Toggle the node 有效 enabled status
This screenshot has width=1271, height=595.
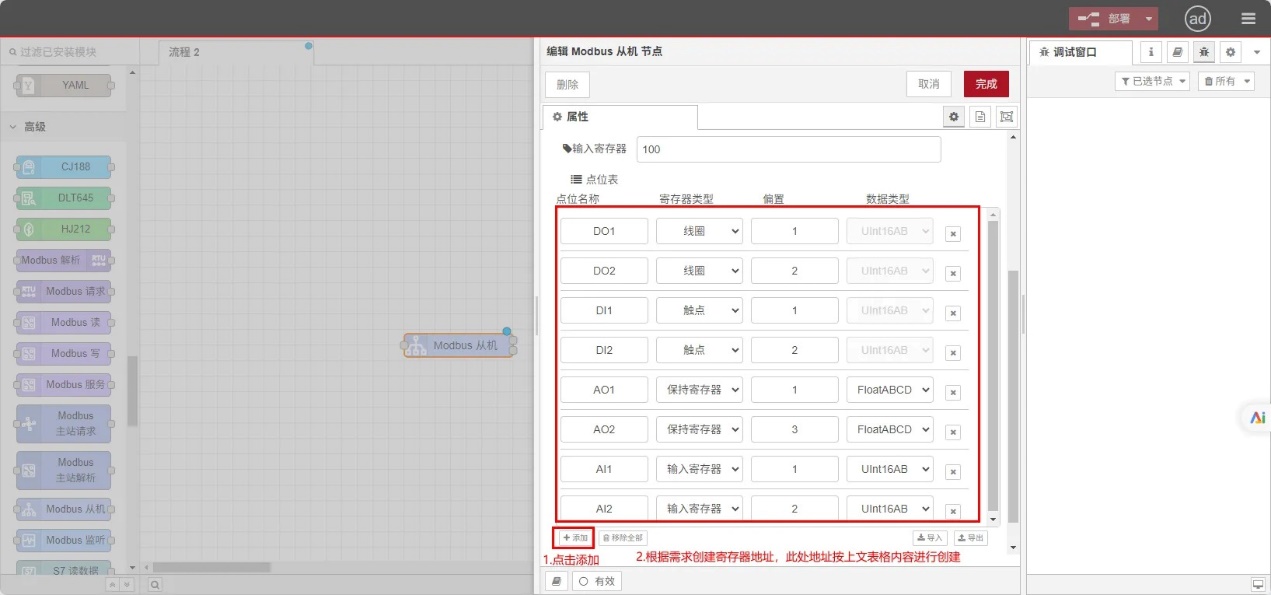click(x=597, y=580)
